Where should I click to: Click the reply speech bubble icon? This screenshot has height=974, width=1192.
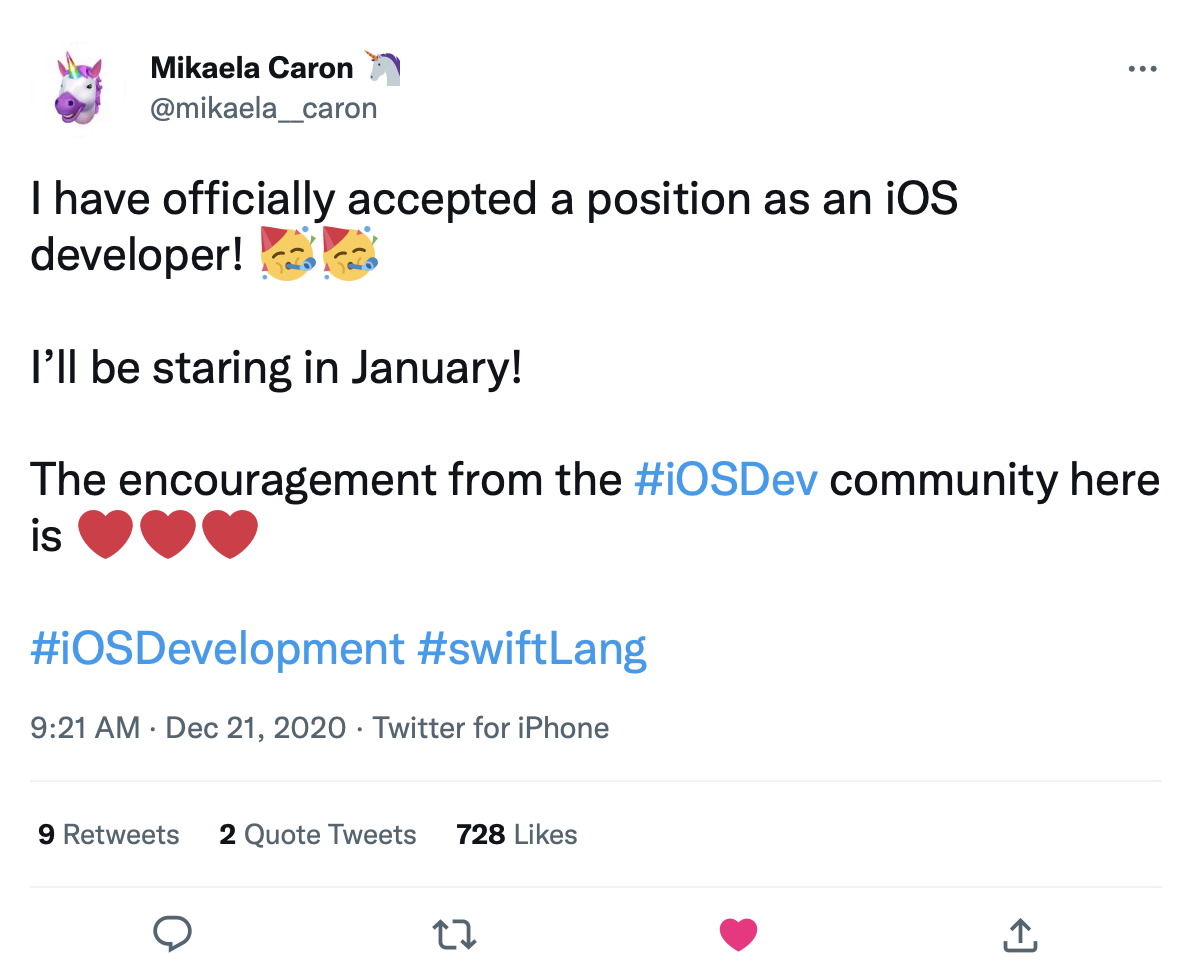(x=172, y=934)
